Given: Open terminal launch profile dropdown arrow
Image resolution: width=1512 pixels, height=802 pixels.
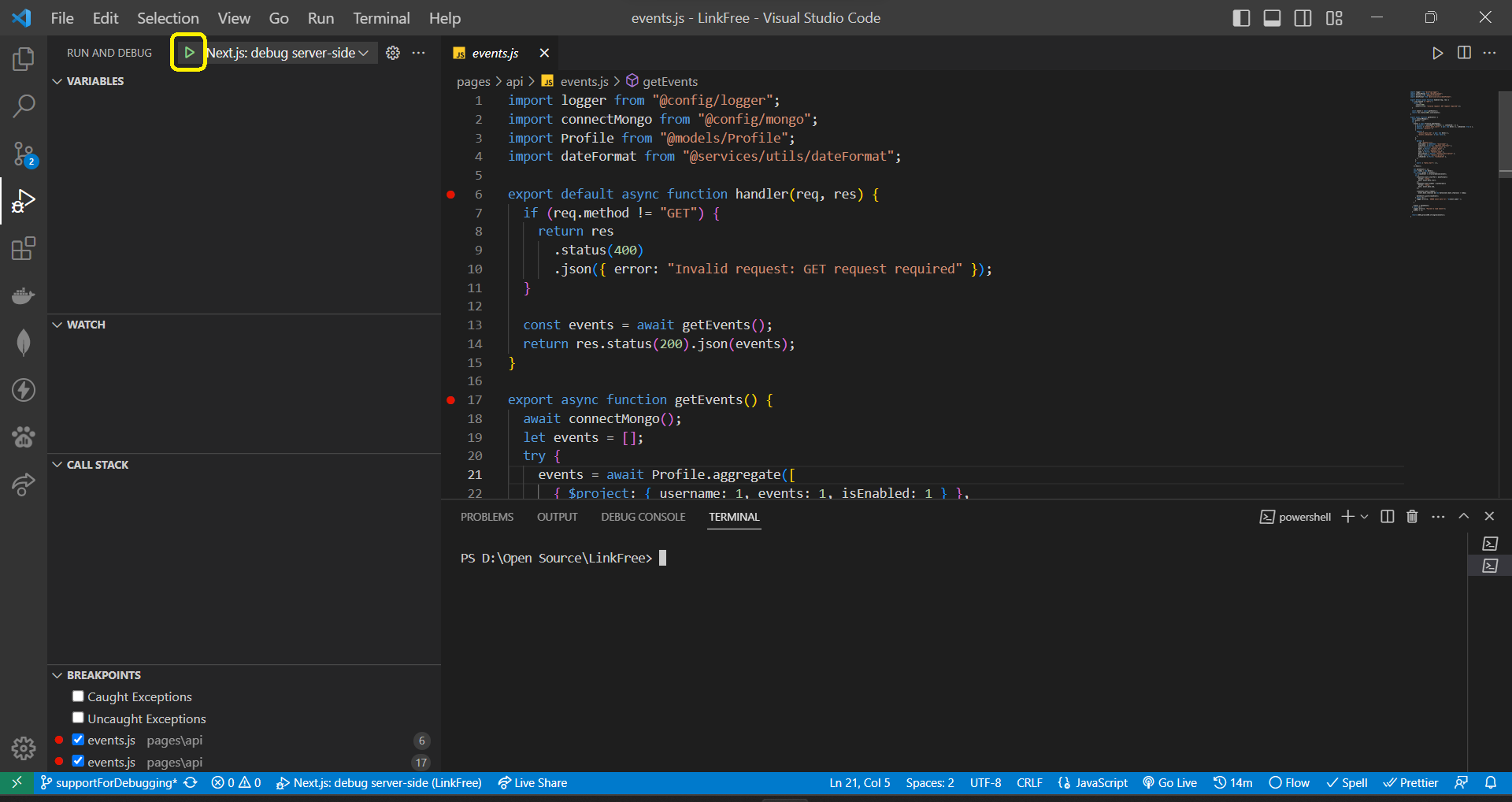Looking at the screenshot, I should click(x=1365, y=517).
